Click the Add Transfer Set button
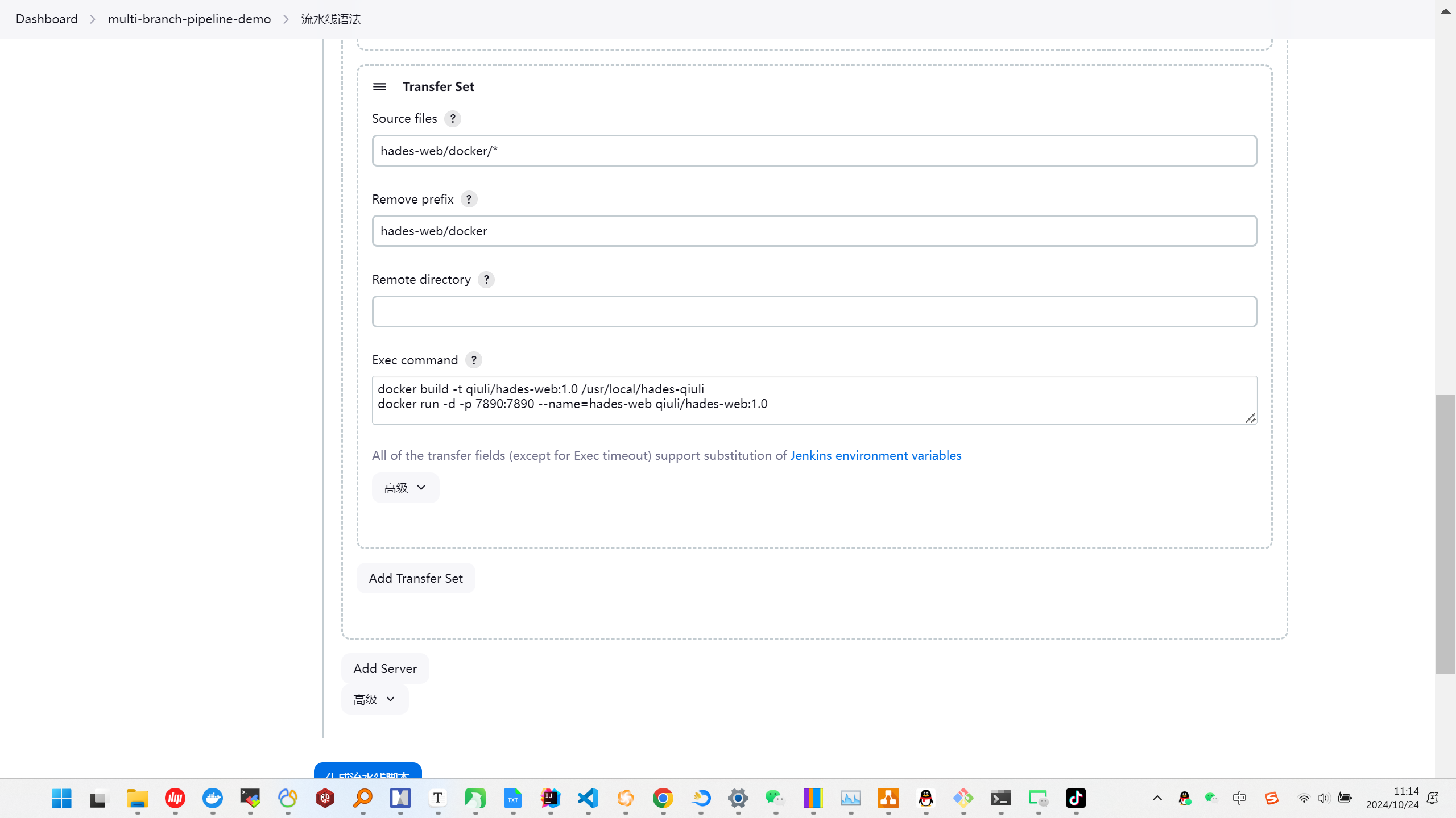 (x=416, y=578)
